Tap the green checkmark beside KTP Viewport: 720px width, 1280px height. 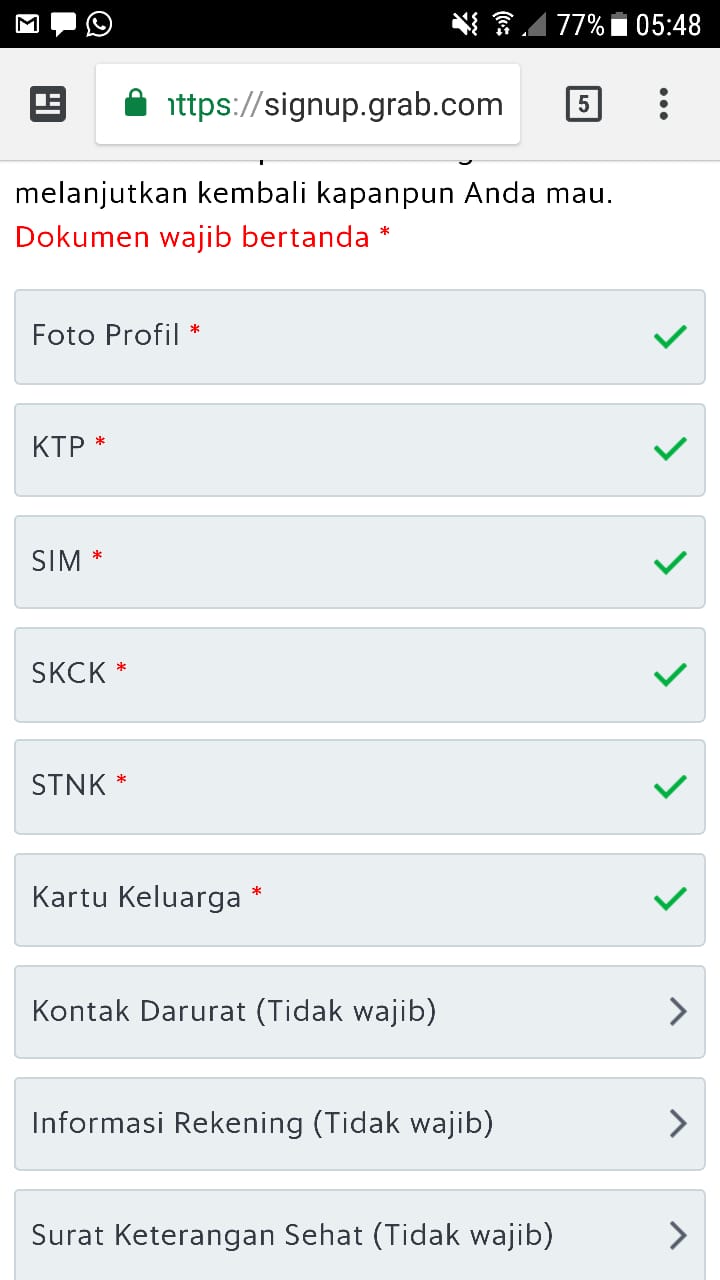(669, 448)
